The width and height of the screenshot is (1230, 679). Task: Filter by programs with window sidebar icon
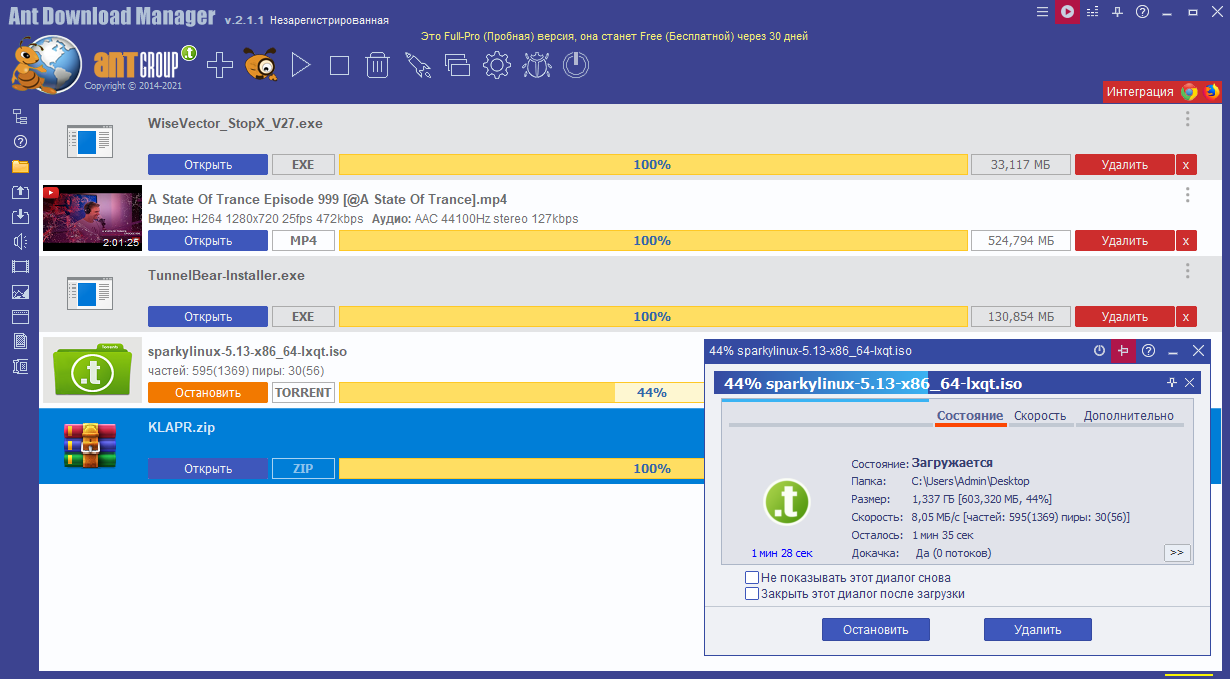pyautogui.click(x=20, y=317)
